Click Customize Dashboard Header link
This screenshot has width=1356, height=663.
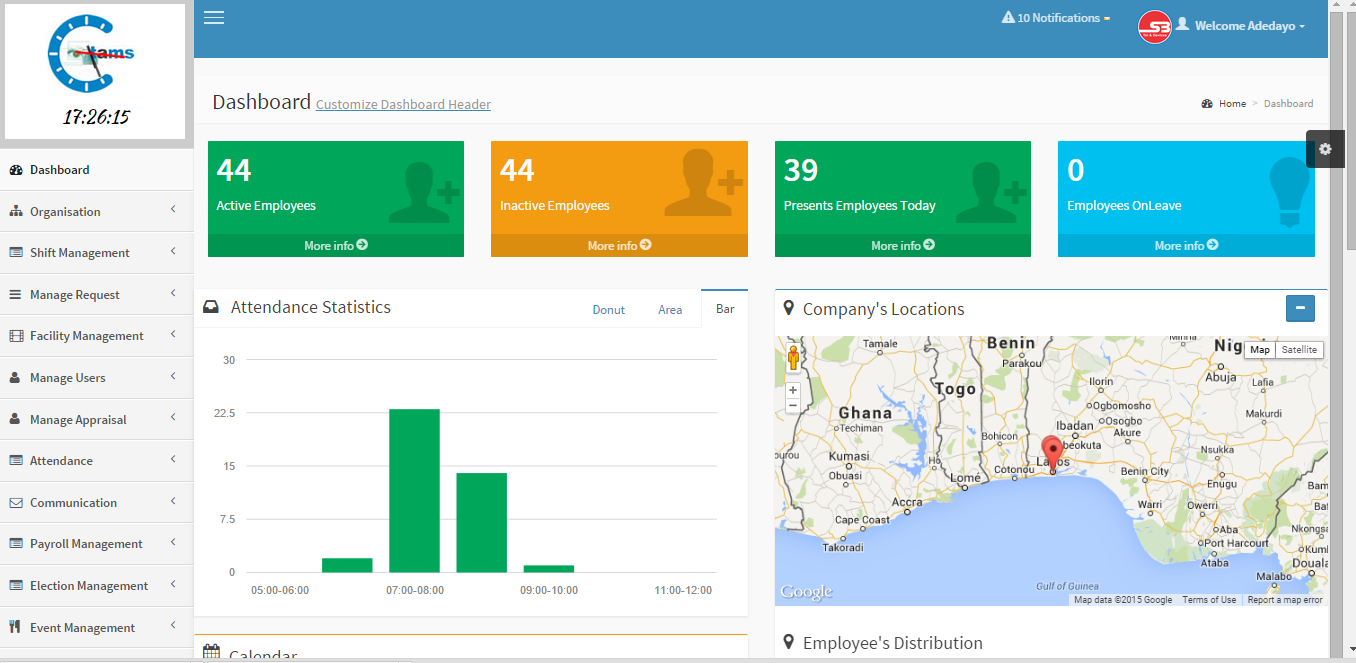pos(403,104)
